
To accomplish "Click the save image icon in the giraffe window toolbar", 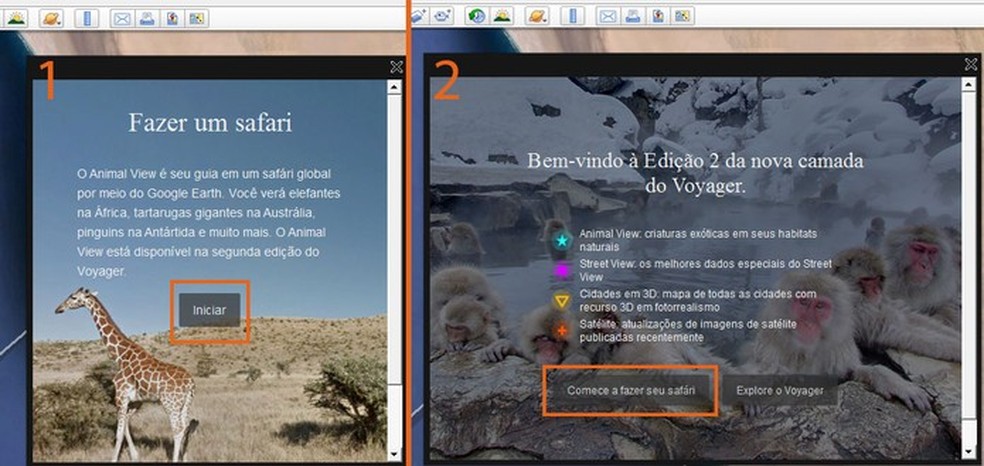I will tap(172, 18).
